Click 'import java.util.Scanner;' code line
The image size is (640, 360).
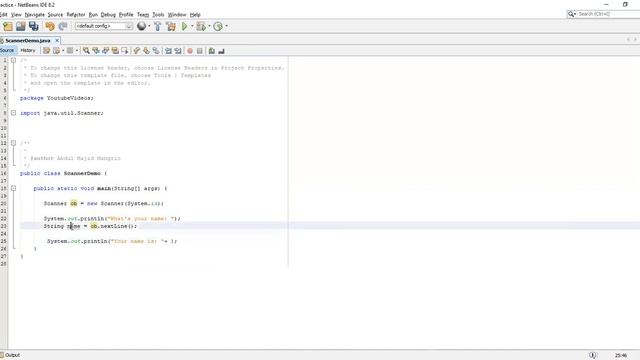pyautogui.click(x=62, y=113)
